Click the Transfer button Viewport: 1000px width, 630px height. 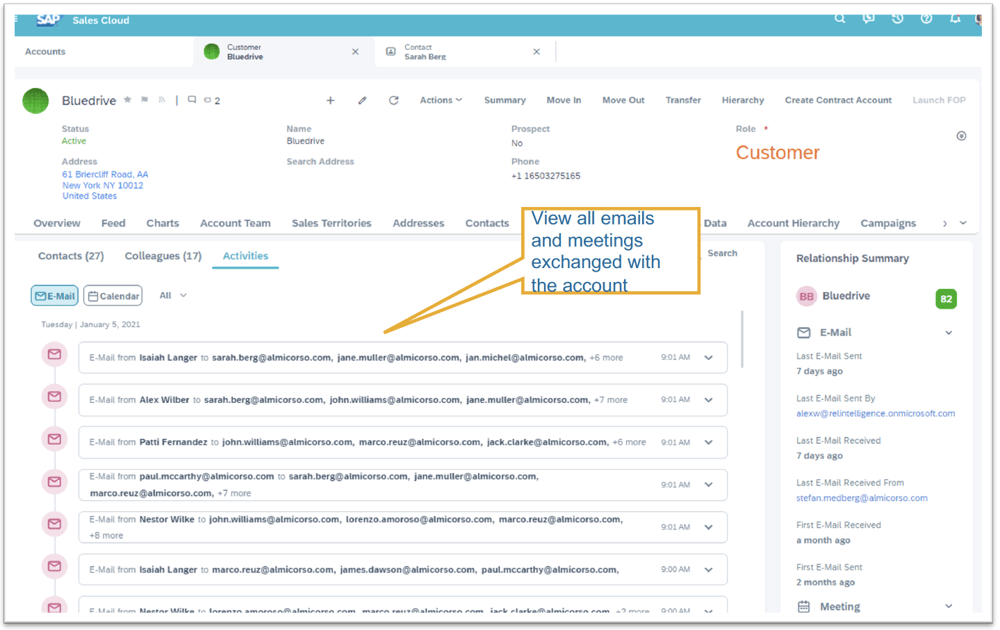(x=683, y=100)
